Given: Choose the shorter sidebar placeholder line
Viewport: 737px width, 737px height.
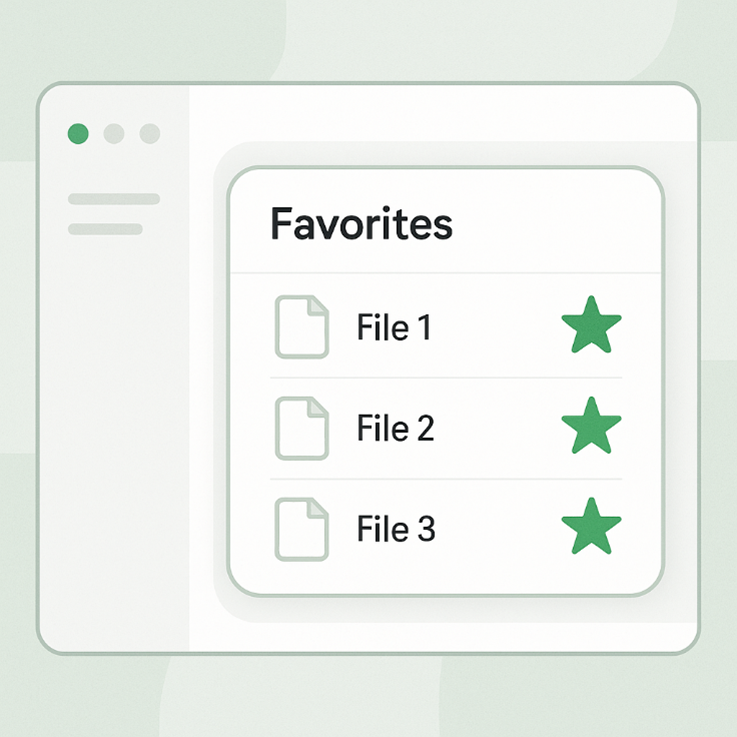Looking at the screenshot, I should pyautogui.click(x=105, y=229).
